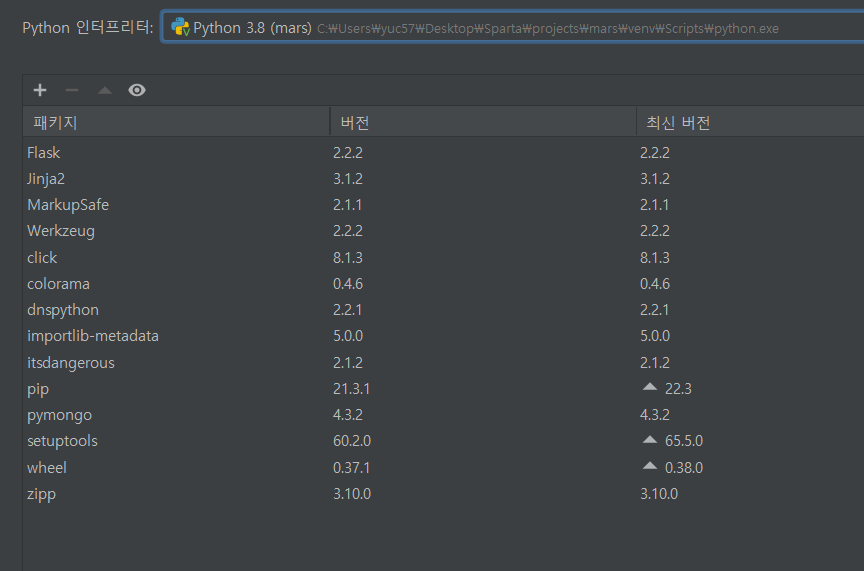The image size is (864, 571).
Task: Select the itsdangerous package row
Action: 443,363
